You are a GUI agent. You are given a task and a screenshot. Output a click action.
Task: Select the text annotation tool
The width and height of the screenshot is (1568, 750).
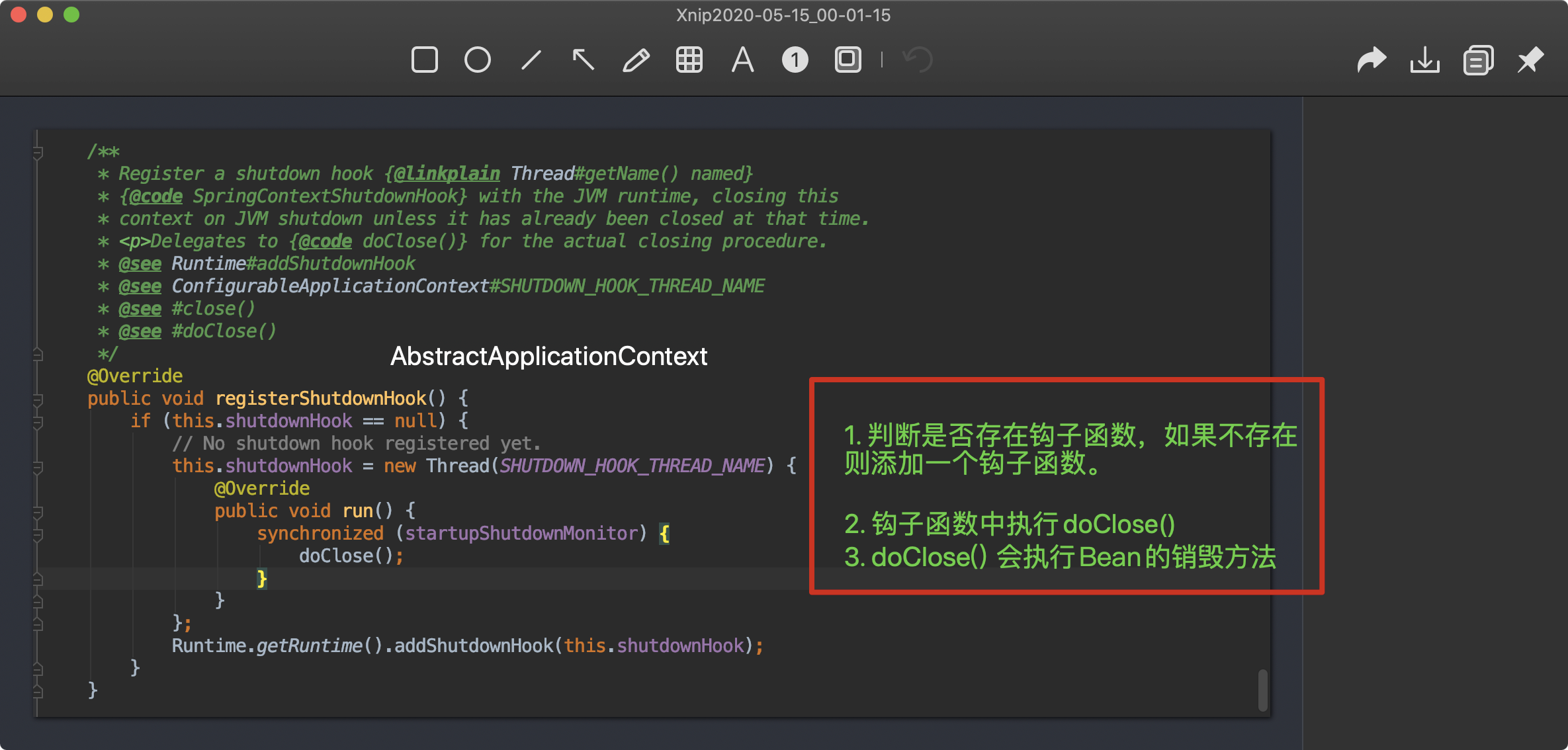click(x=742, y=60)
